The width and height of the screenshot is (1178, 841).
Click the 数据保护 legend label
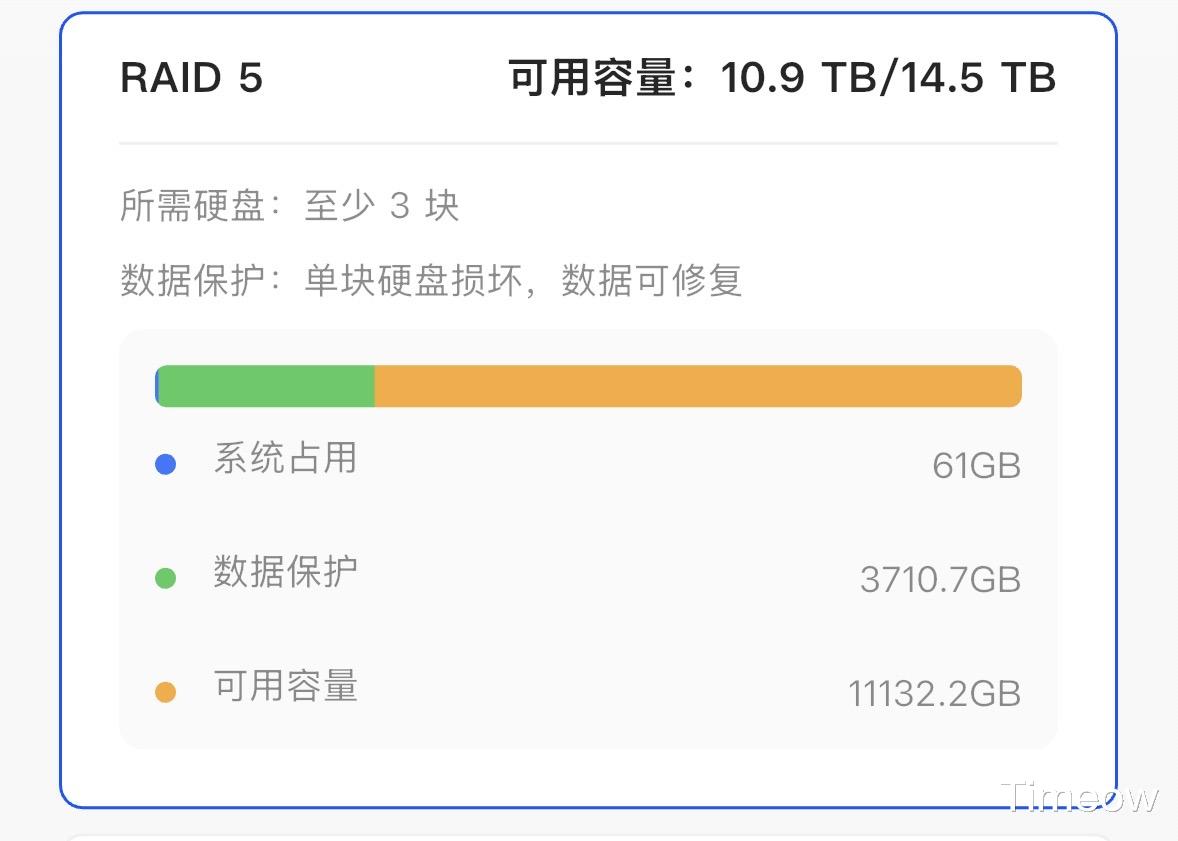click(x=285, y=572)
